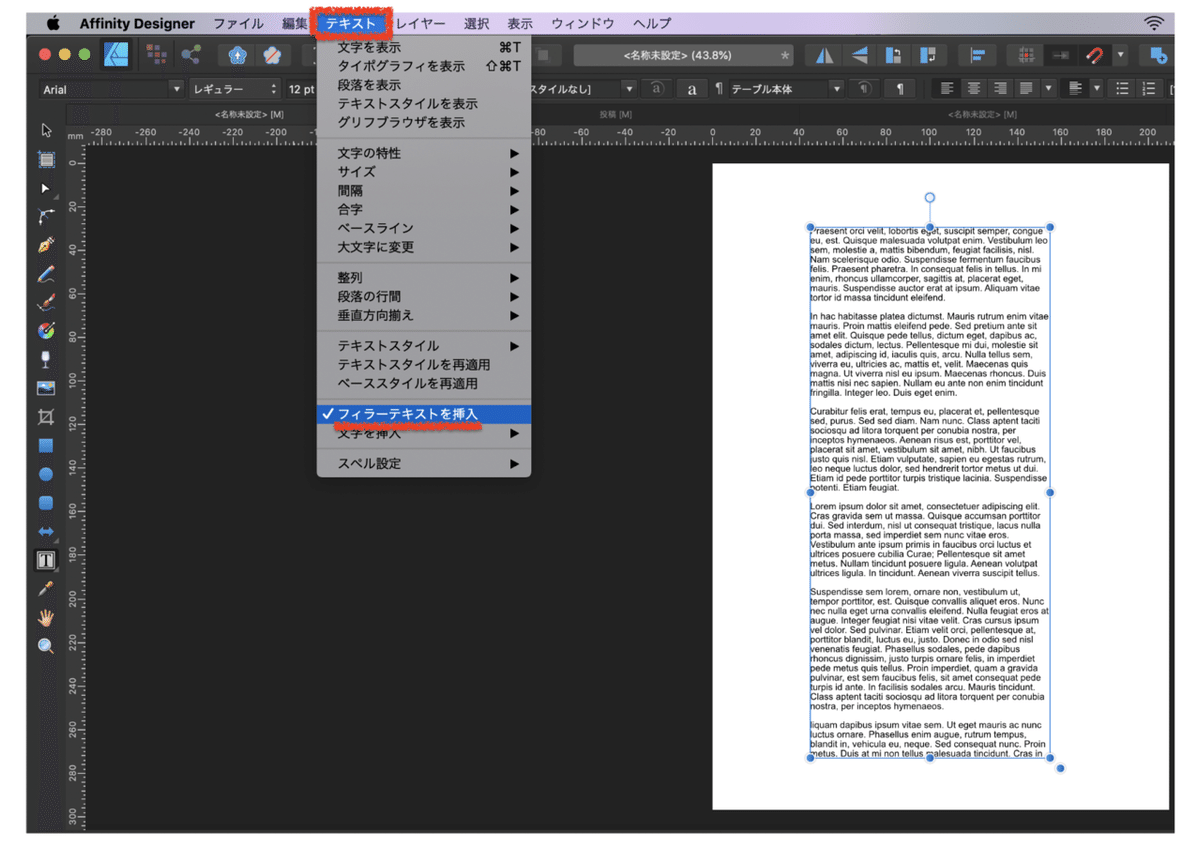Select the Frame Text tool
1200x846 pixels.
click(x=46, y=561)
